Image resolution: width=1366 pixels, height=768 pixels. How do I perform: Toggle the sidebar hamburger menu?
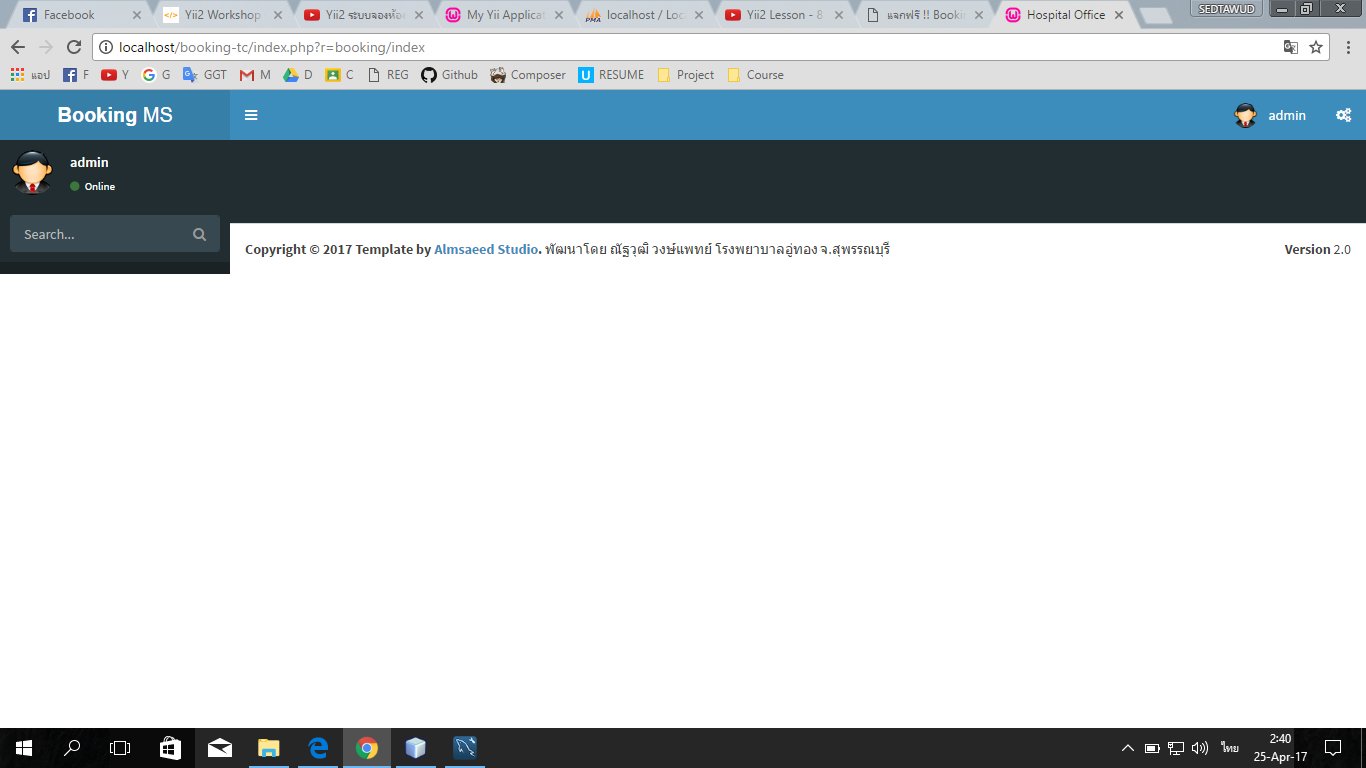coord(251,115)
